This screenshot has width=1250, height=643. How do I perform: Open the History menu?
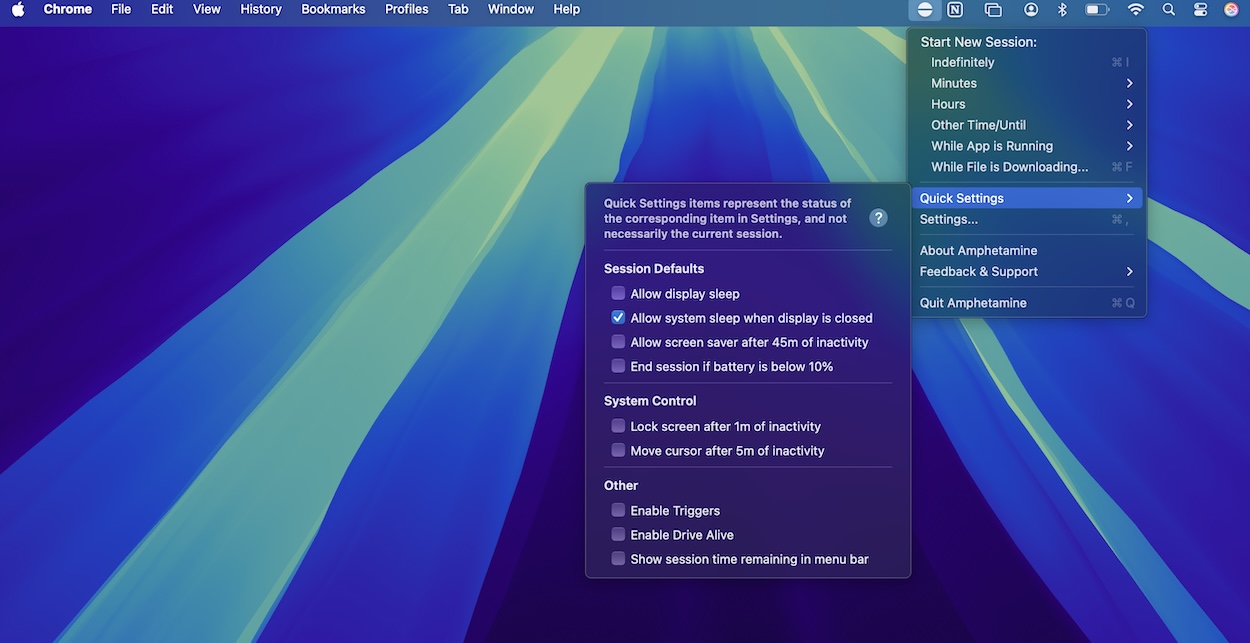(x=261, y=9)
